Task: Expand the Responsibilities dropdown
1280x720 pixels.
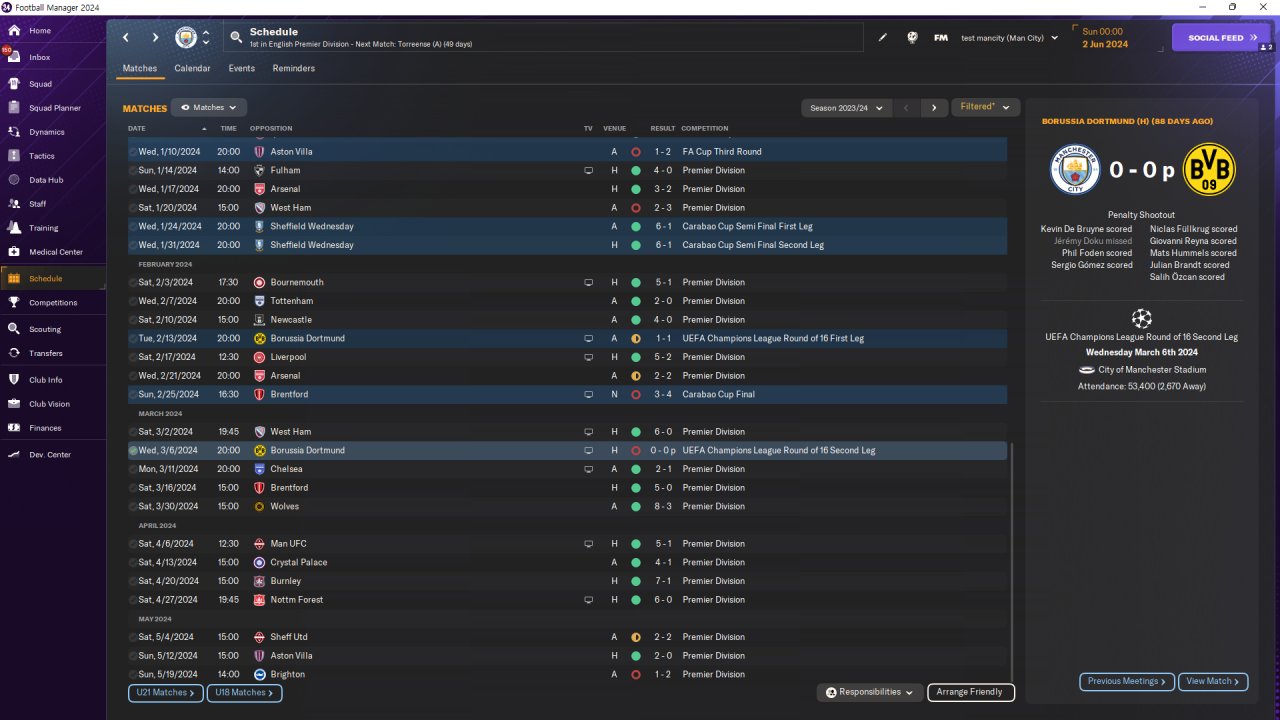Action: click(869, 692)
